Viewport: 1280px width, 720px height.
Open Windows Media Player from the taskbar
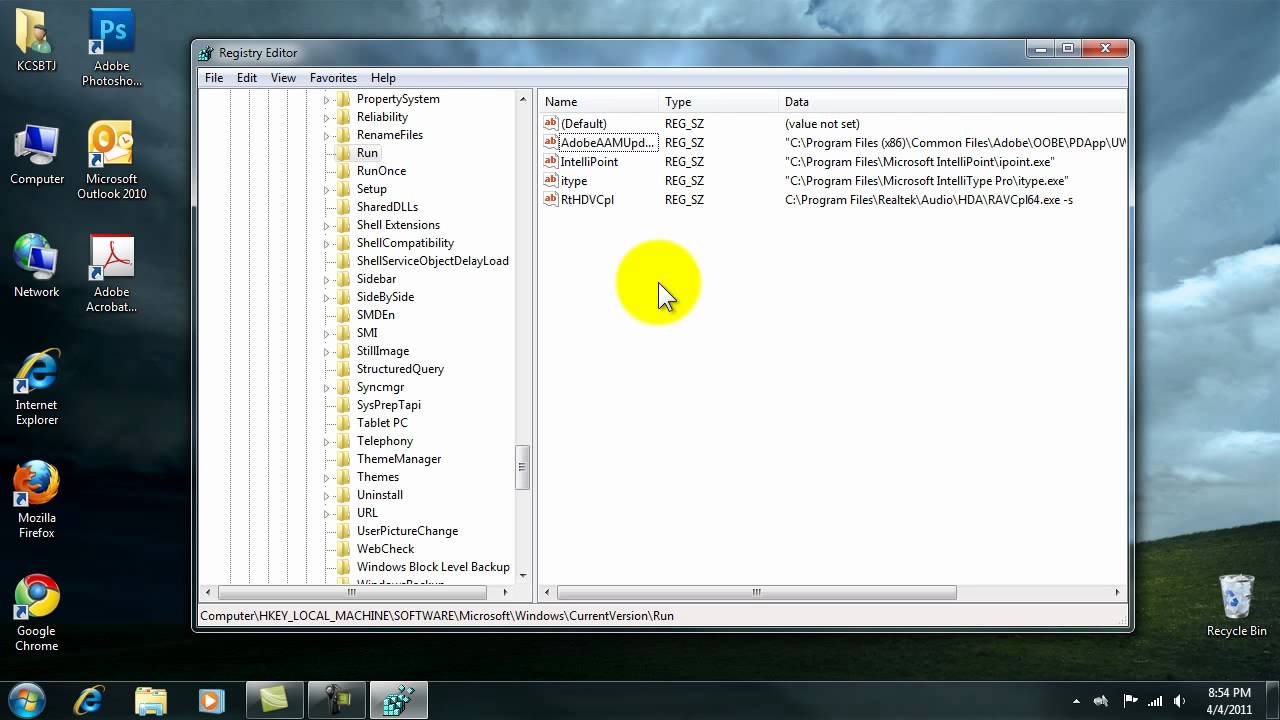211,700
